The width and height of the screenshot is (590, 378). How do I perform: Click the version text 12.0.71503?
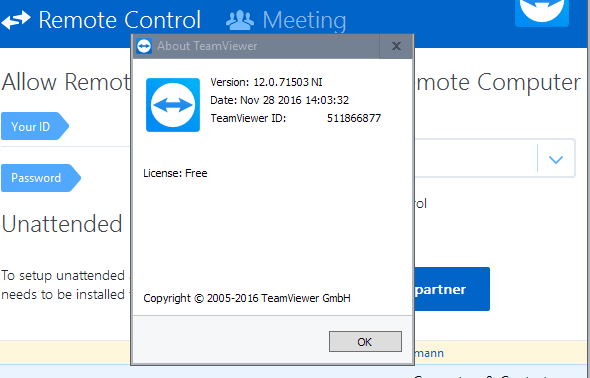281,82
